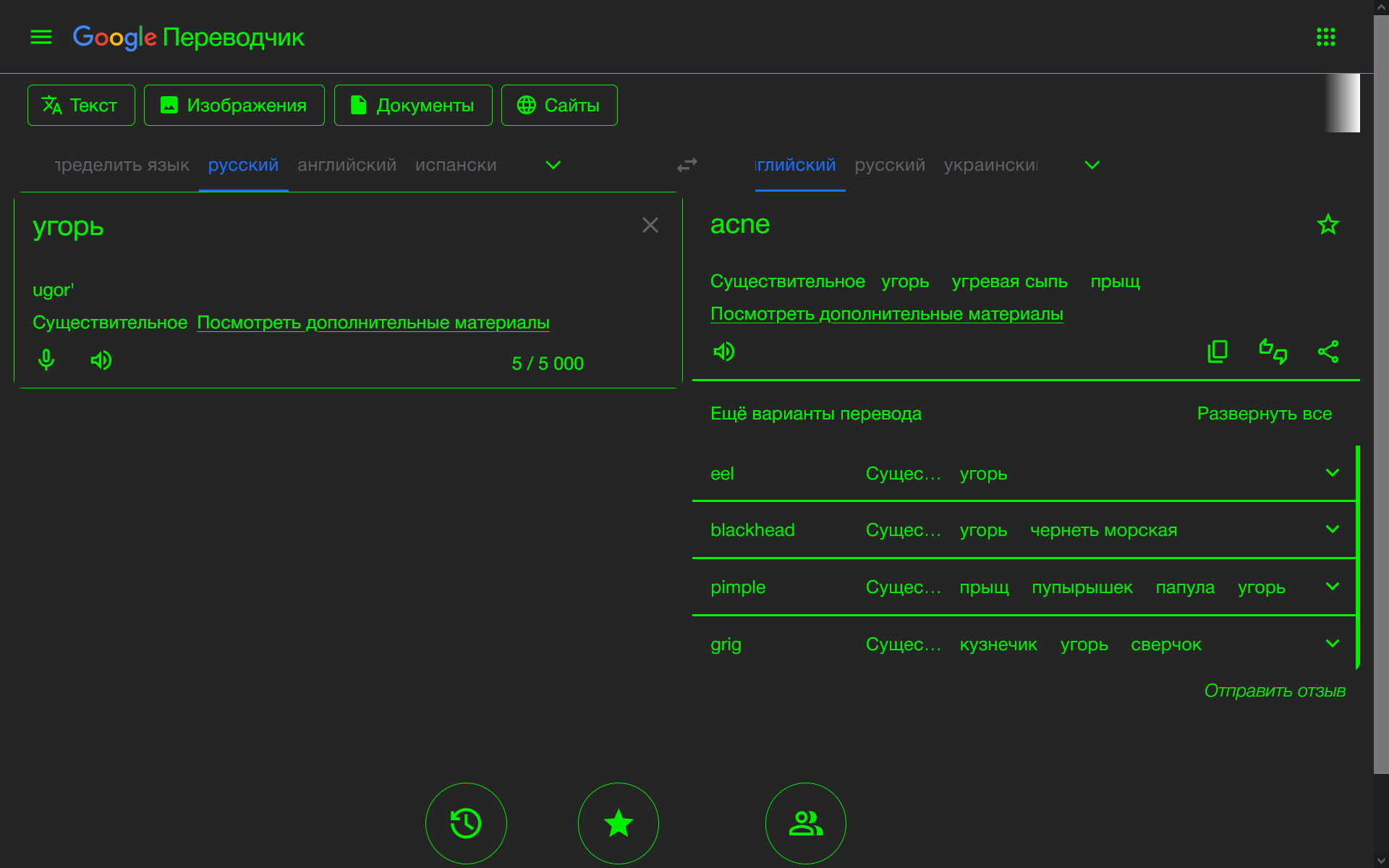Click Развернуть все
1389x868 pixels.
(x=1264, y=414)
